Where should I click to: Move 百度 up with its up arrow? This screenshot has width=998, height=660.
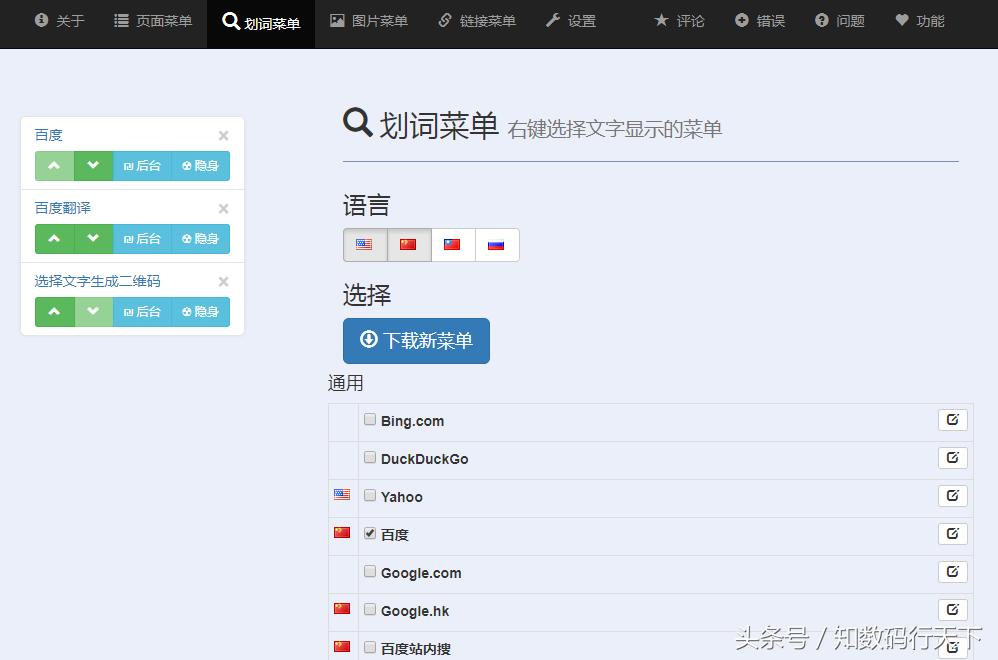pyautogui.click(x=55, y=165)
